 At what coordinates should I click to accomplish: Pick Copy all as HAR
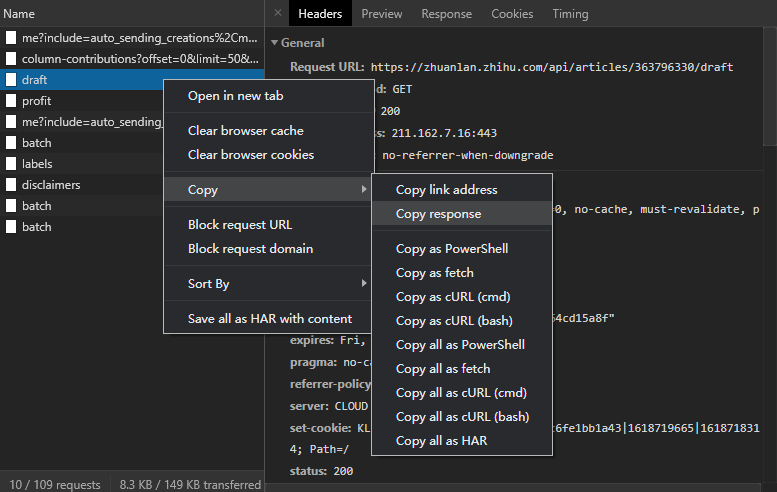click(441, 441)
